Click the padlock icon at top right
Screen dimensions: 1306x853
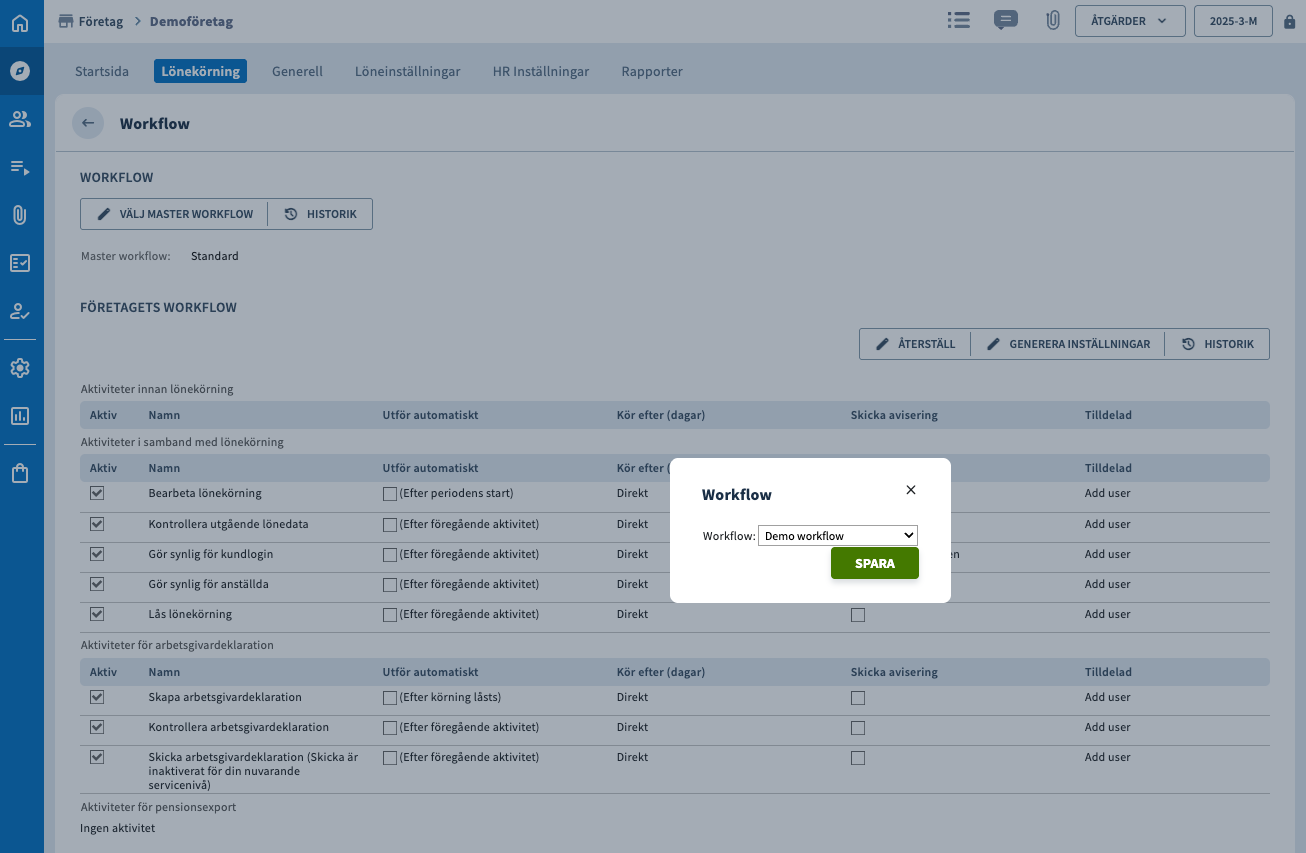1289,21
